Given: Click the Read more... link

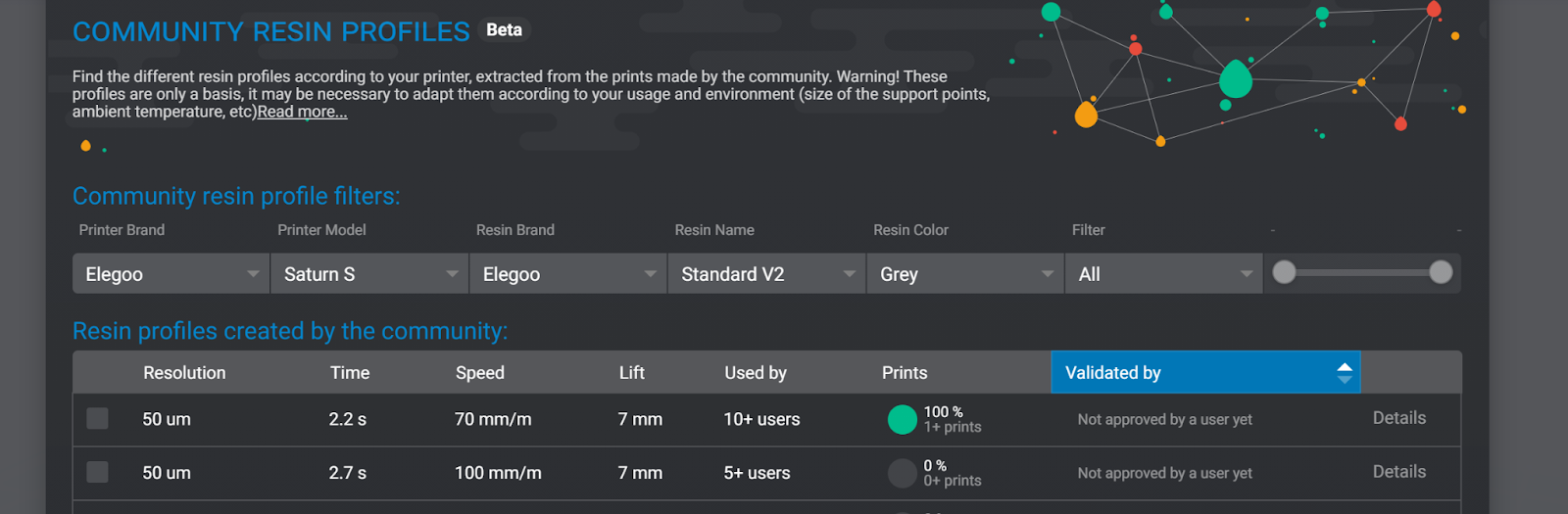Looking at the screenshot, I should click(x=302, y=112).
